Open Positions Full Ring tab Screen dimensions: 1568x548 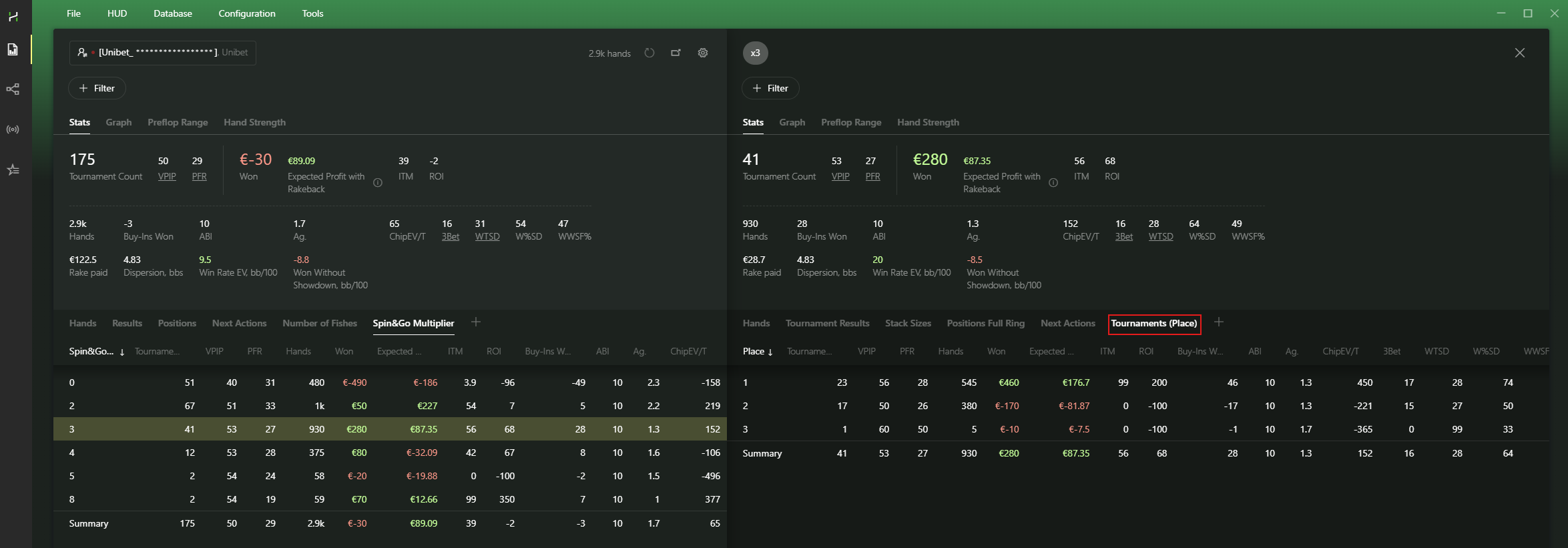coord(985,323)
